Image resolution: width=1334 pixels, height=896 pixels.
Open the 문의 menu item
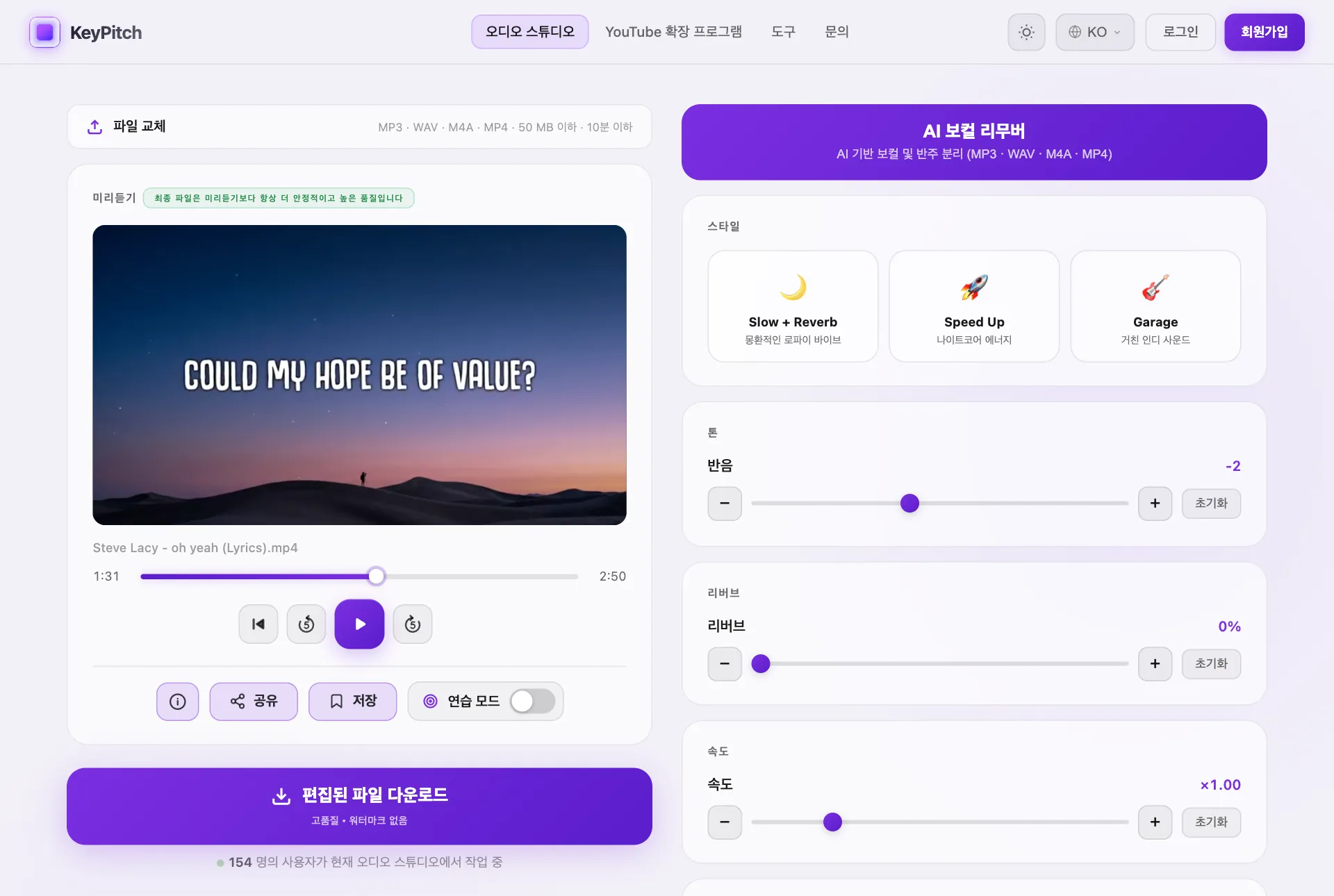point(837,32)
